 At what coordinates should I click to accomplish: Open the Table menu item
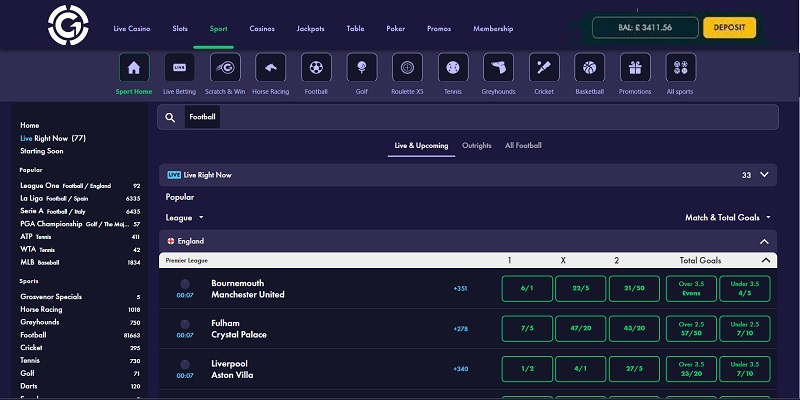(355, 29)
